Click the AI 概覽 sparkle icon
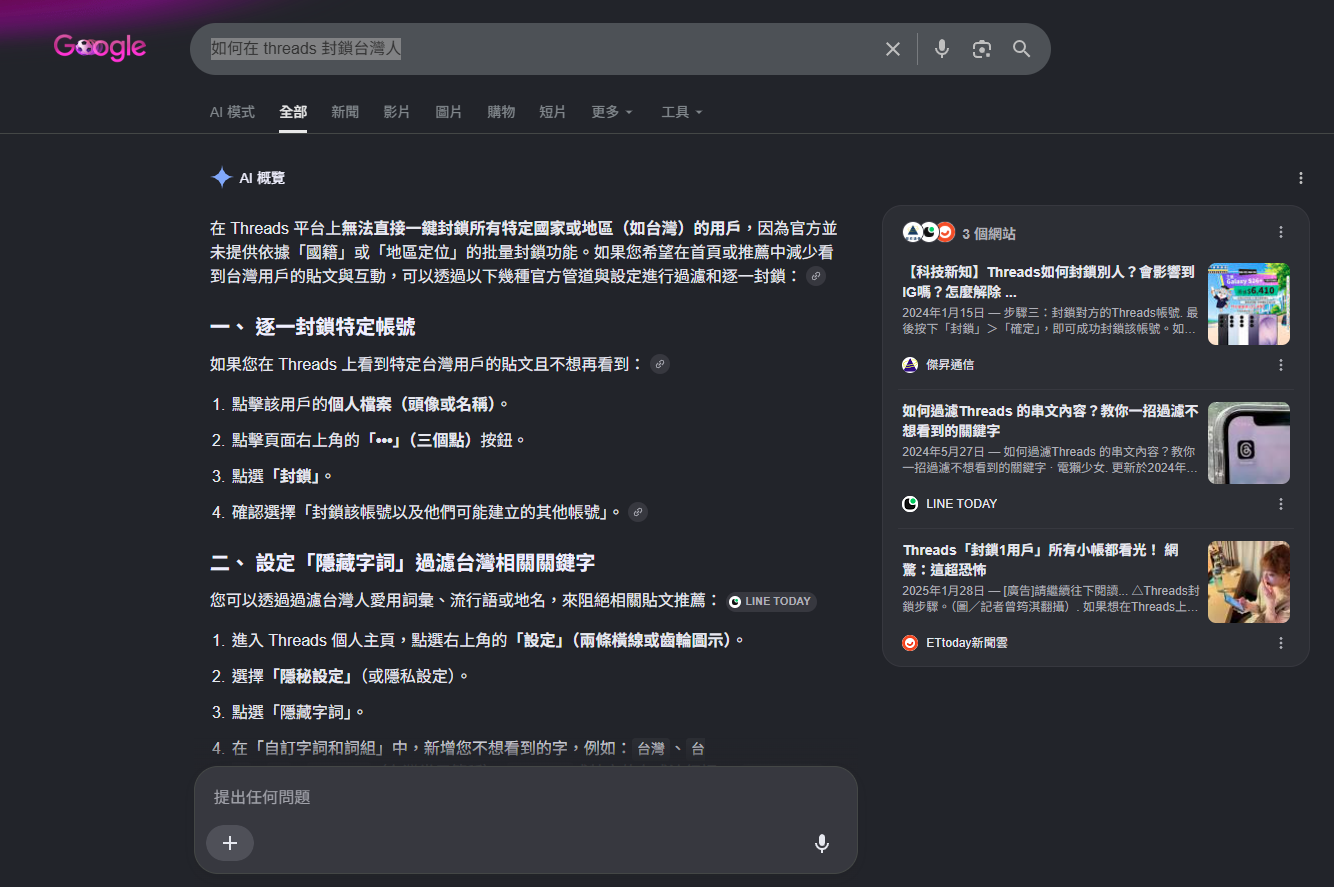This screenshot has width=1334, height=887. [221, 178]
